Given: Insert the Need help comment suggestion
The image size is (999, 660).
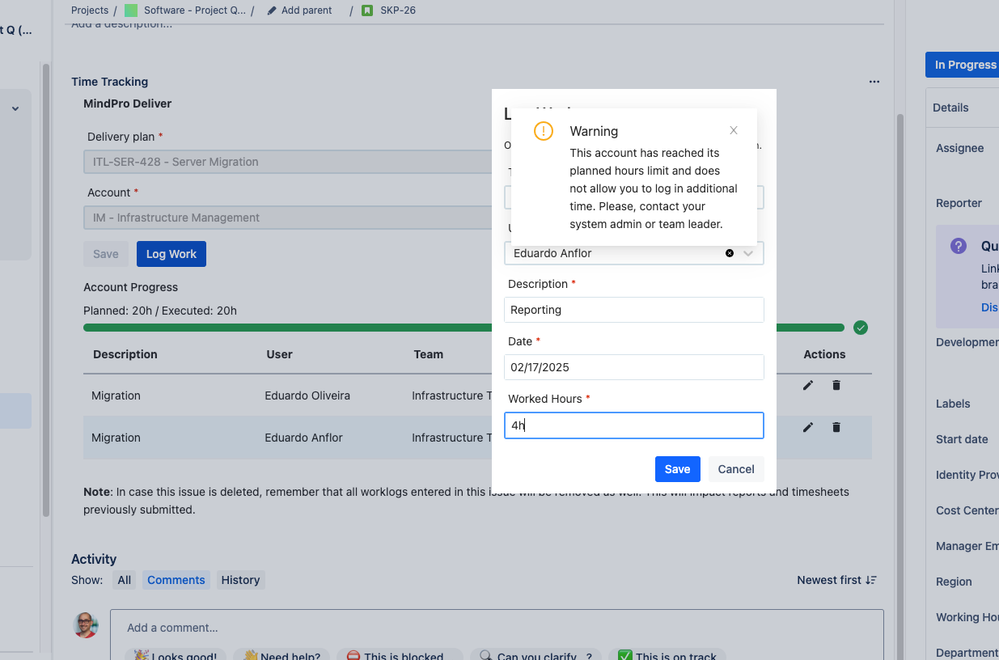Looking at the screenshot, I should [281, 655].
